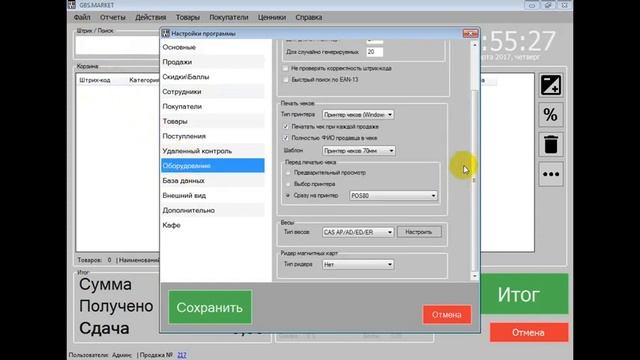Open the Товары menu
Screen dimensions: 640x360
pos(188,17)
